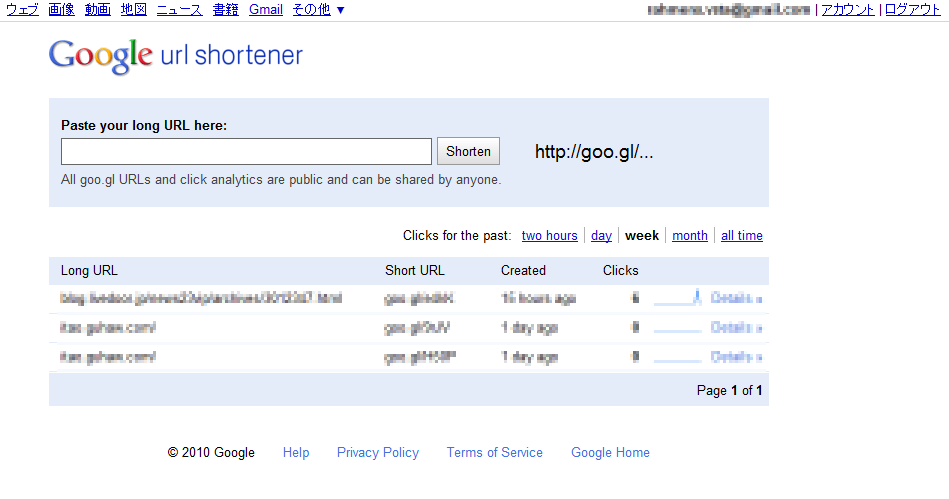The width and height of the screenshot is (949, 499).
Task: Open the Terms of Service footer link
Action: pyautogui.click(x=494, y=452)
